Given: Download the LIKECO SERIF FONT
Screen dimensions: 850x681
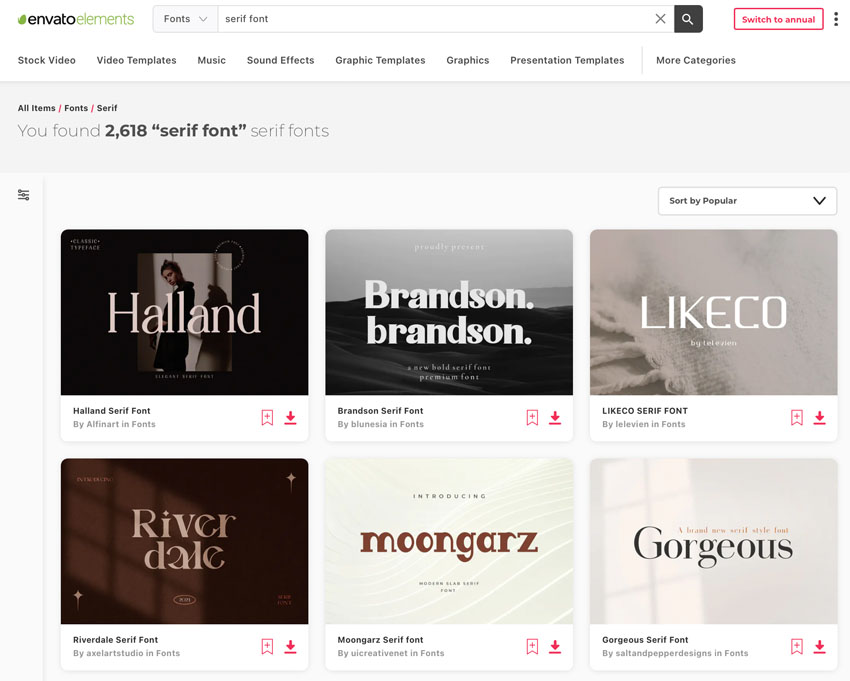Looking at the screenshot, I should point(820,417).
